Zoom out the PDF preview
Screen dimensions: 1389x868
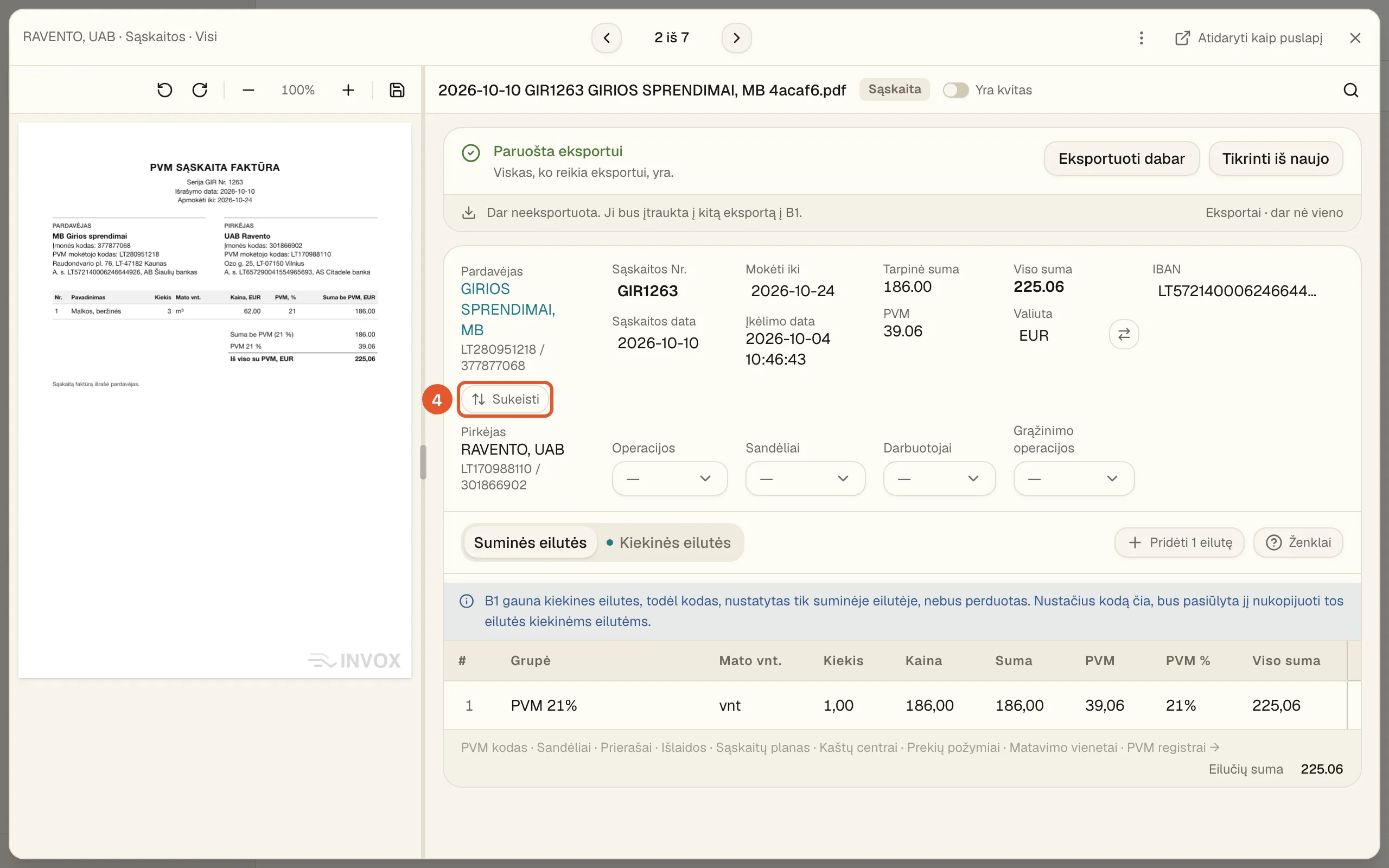point(248,90)
